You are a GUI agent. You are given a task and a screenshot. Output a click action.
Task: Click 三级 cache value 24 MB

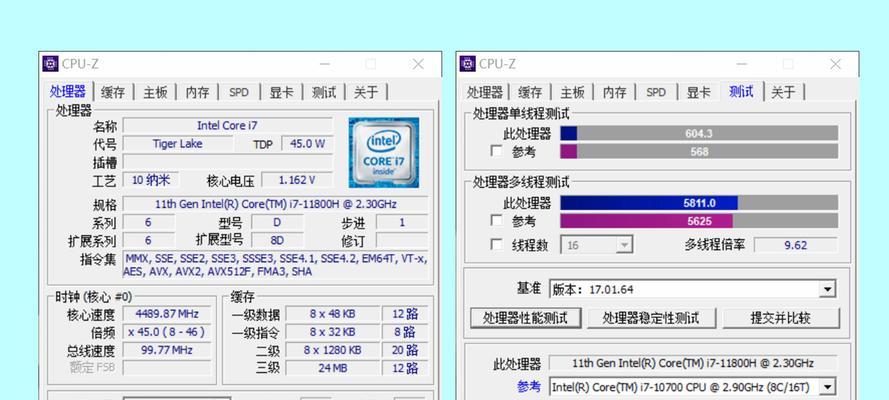coord(332,368)
